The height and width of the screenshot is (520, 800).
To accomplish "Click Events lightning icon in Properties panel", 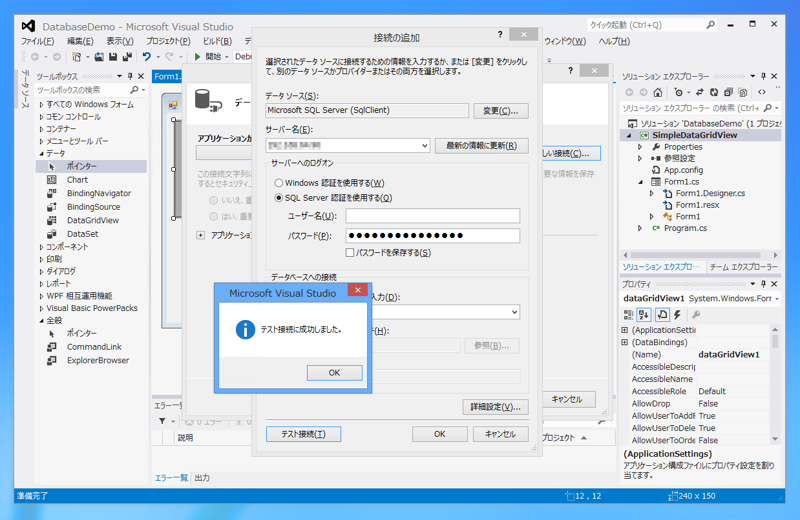I will click(x=677, y=315).
